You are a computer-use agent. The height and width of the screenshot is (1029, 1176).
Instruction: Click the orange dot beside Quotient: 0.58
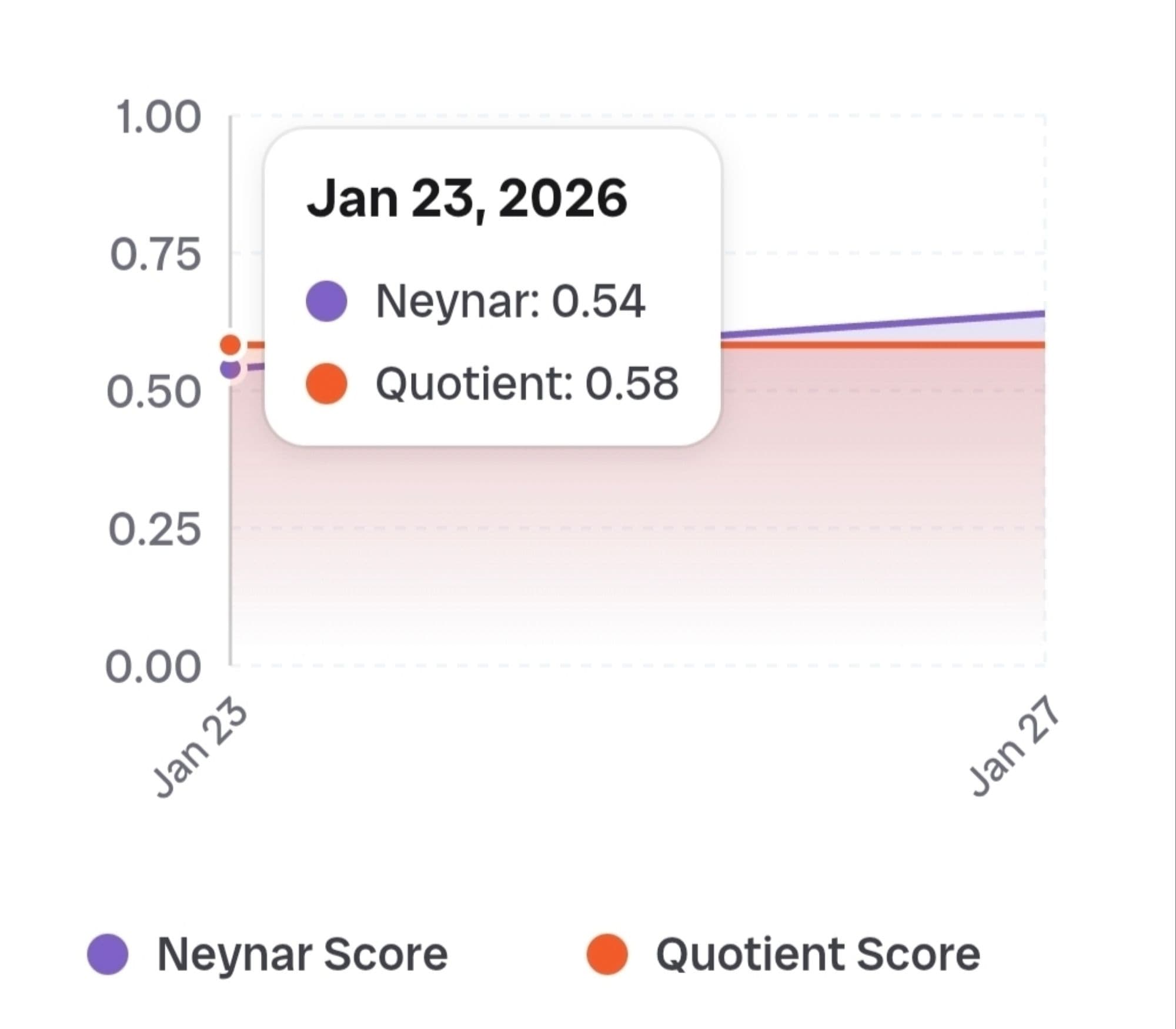[327, 384]
